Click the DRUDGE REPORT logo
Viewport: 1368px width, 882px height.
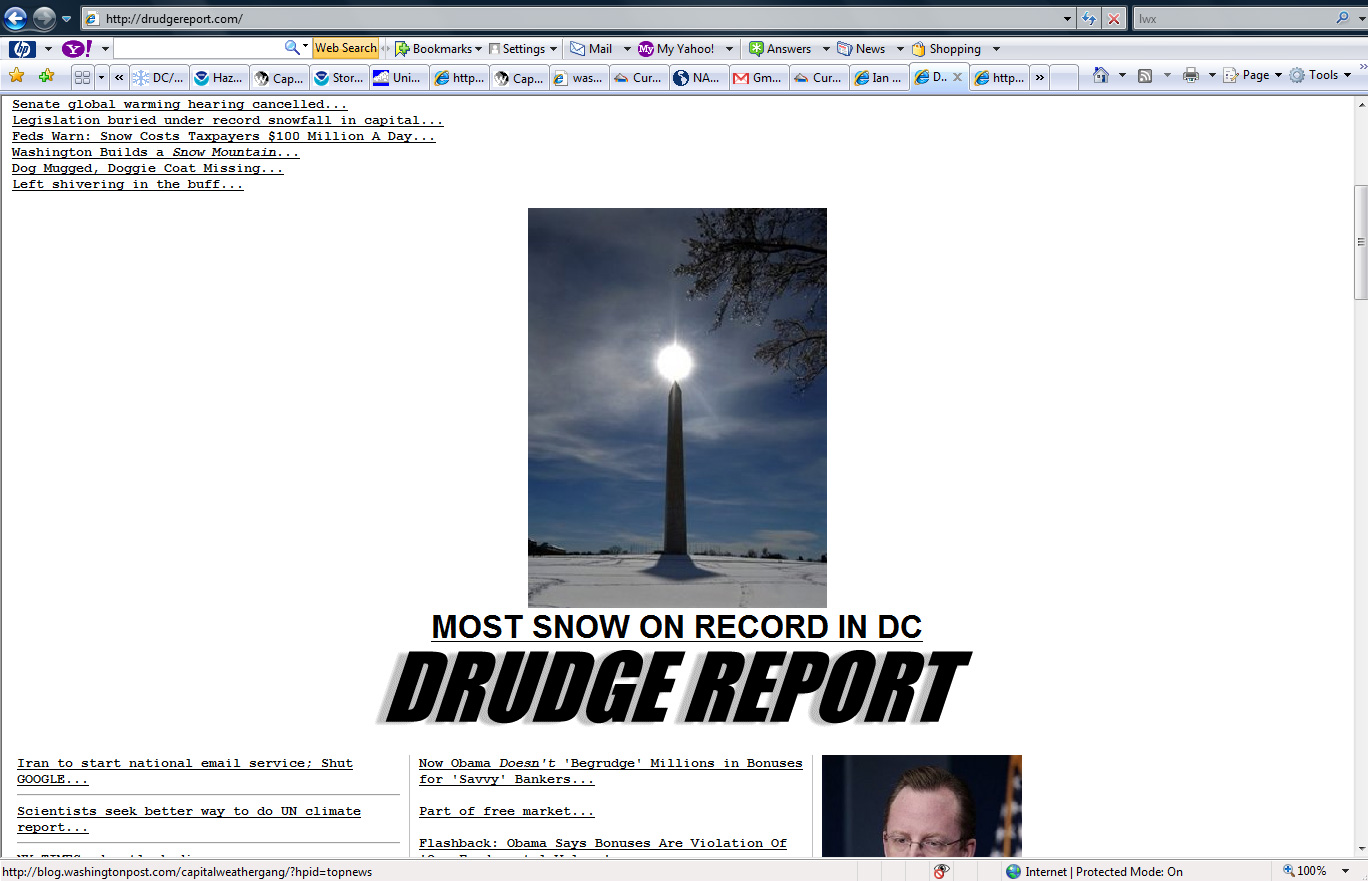click(x=674, y=688)
